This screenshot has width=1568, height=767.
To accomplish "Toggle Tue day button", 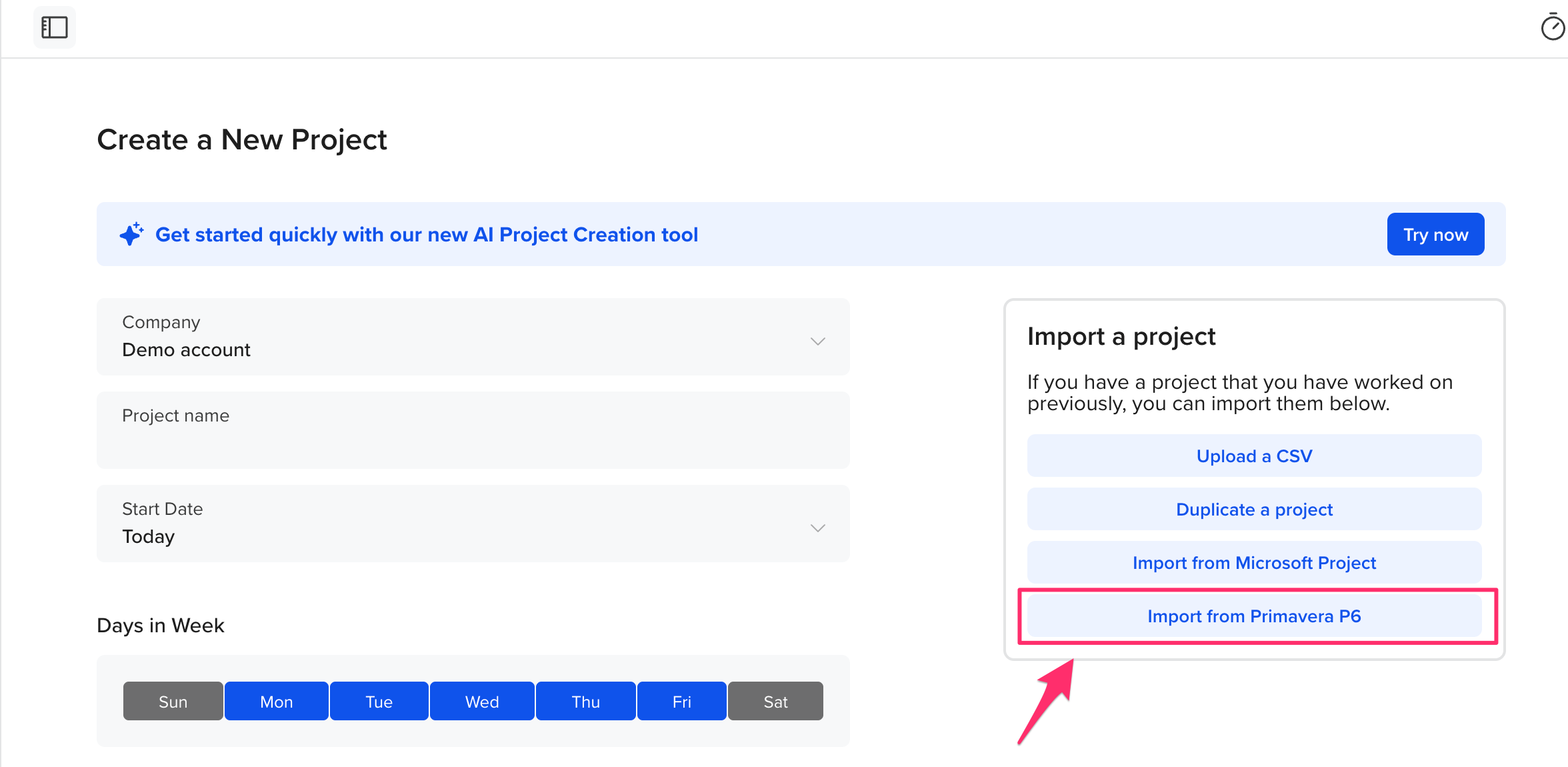I will coord(379,701).
